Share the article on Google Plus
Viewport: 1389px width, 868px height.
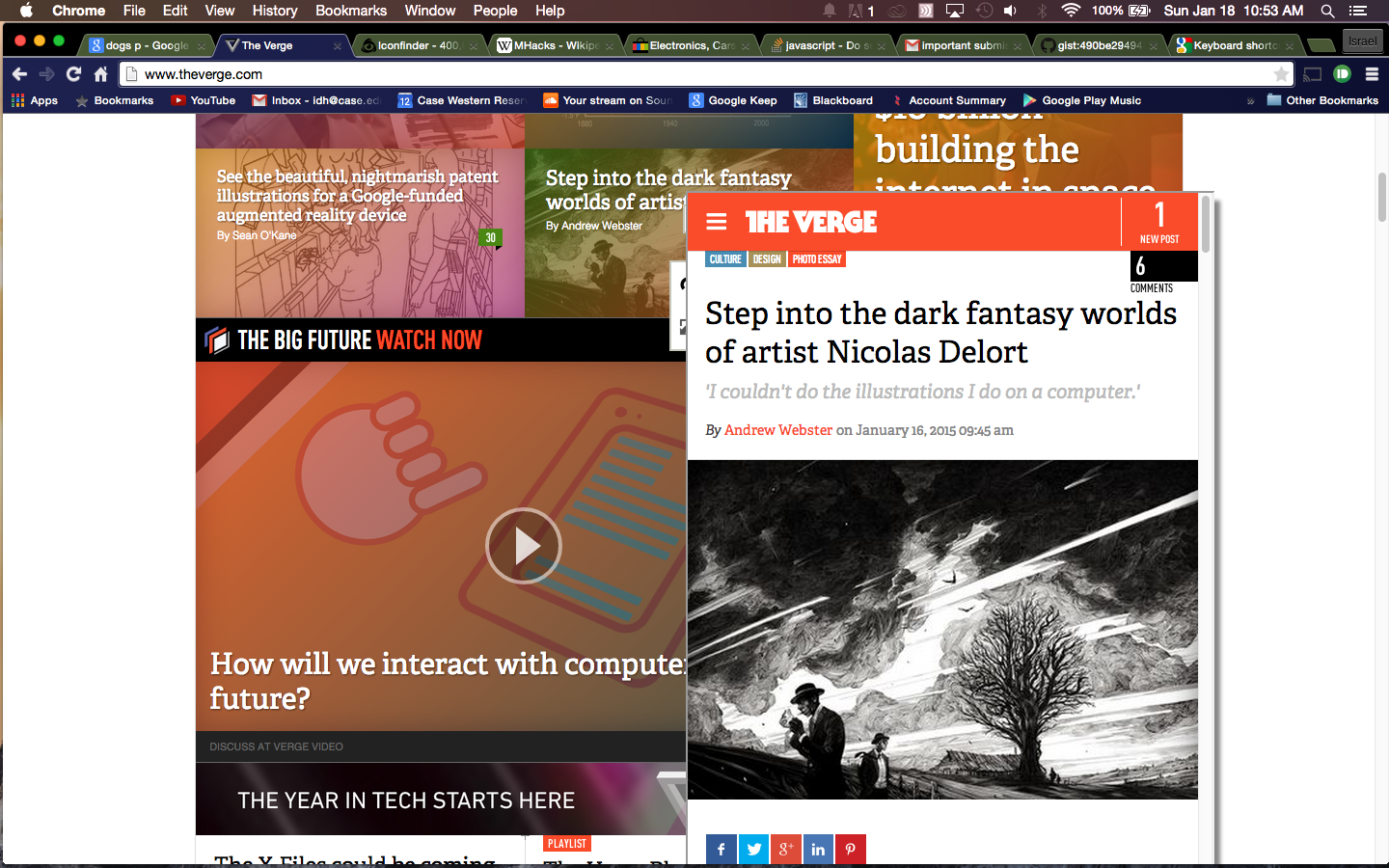coord(786,850)
